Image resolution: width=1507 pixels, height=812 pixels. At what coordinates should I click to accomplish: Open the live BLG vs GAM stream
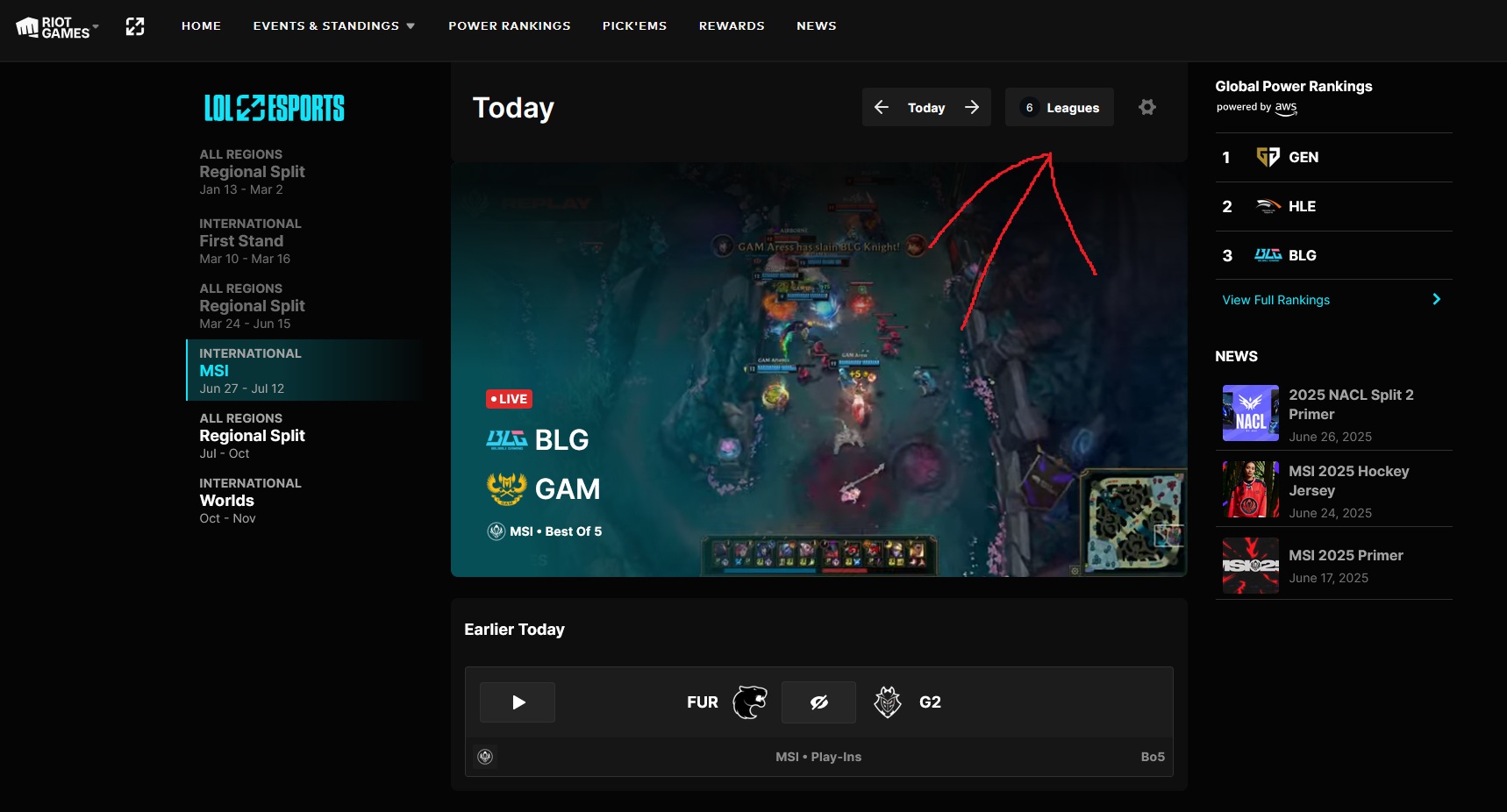pos(818,369)
